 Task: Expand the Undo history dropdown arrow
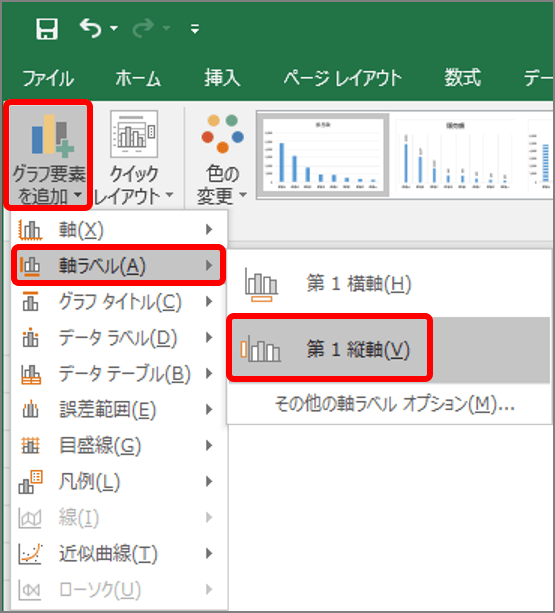tap(114, 28)
